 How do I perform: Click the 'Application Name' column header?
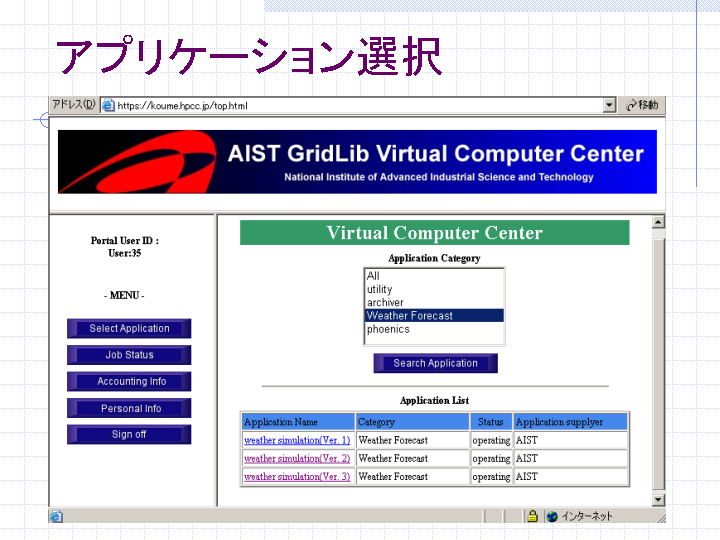click(298, 422)
